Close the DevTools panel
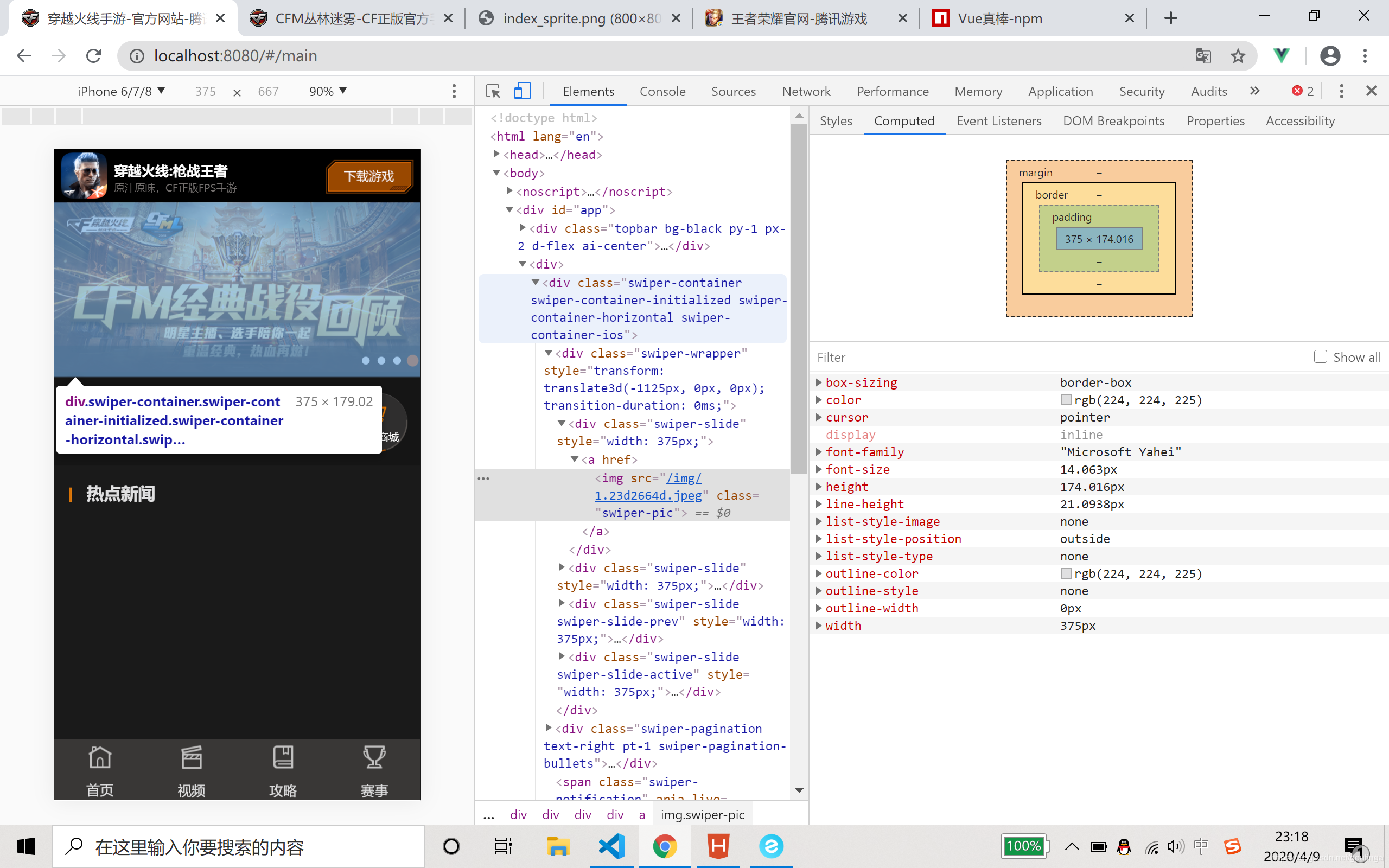 (x=1371, y=91)
